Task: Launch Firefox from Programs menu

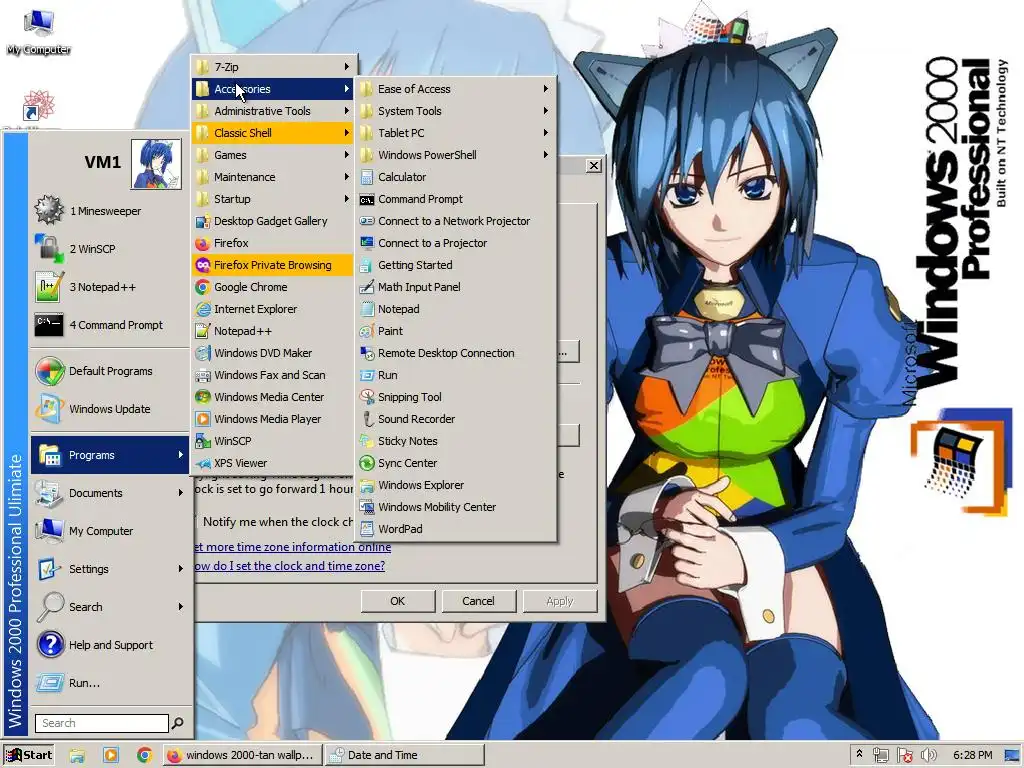Action: click(273, 243)
